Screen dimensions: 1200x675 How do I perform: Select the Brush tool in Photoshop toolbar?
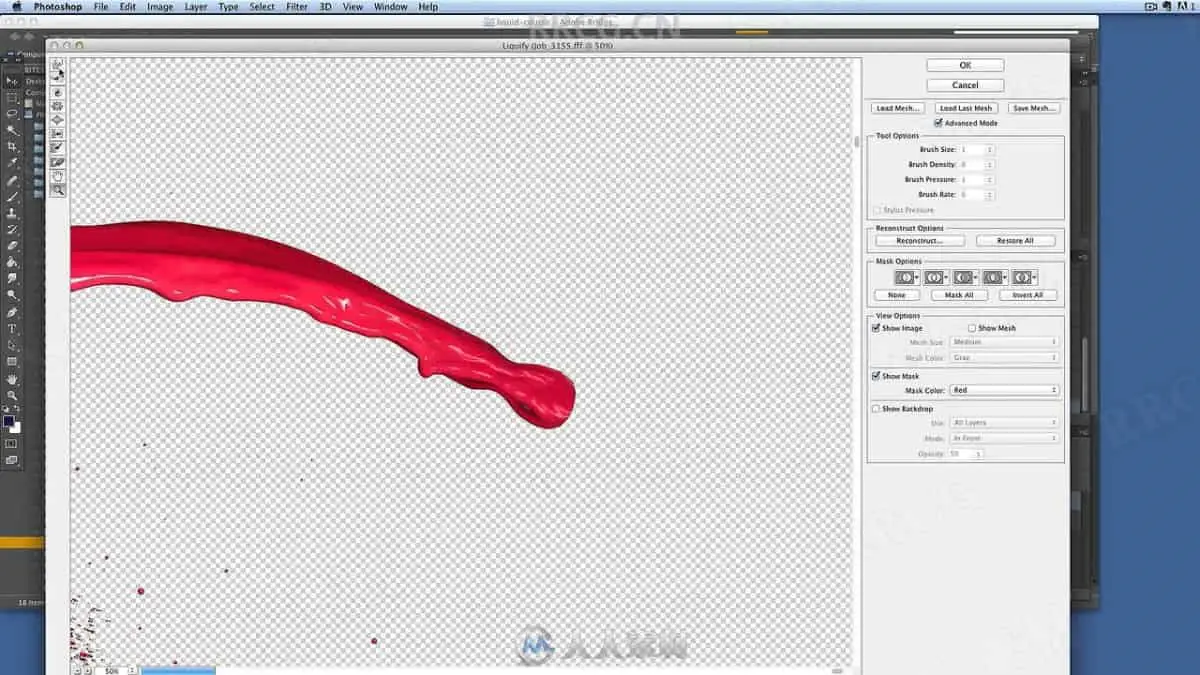point(12,197)
